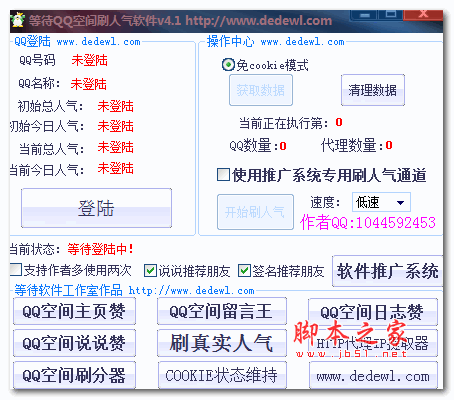Click the 未登陆 value next to 当前总人气
The width and height of the screenshot is (454, 400).
(x=115, y=147)
